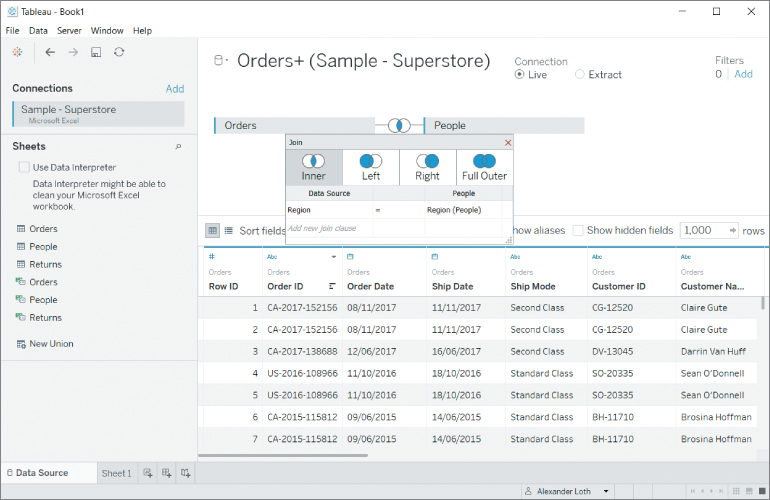Click the vertical scrollbar of the data grid

(763, 303)
